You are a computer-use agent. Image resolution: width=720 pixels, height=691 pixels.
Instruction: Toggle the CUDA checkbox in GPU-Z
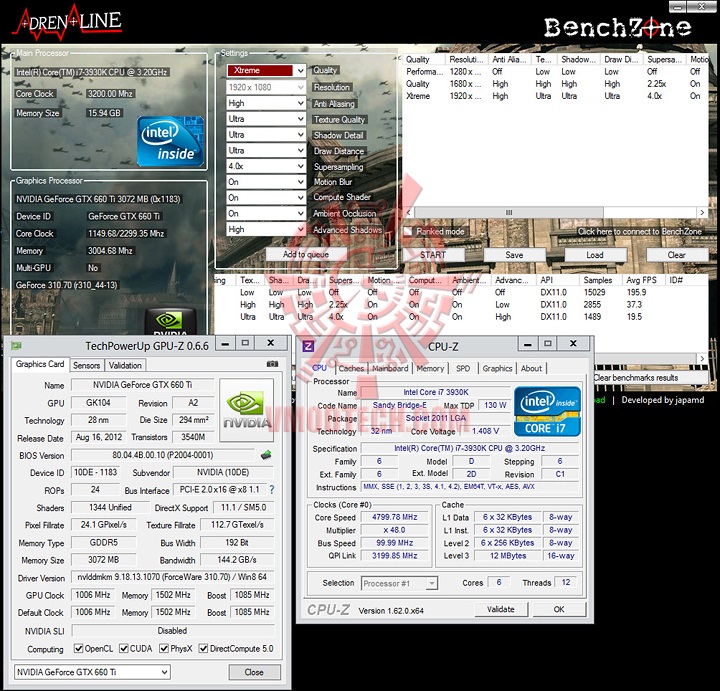(124, 648)
